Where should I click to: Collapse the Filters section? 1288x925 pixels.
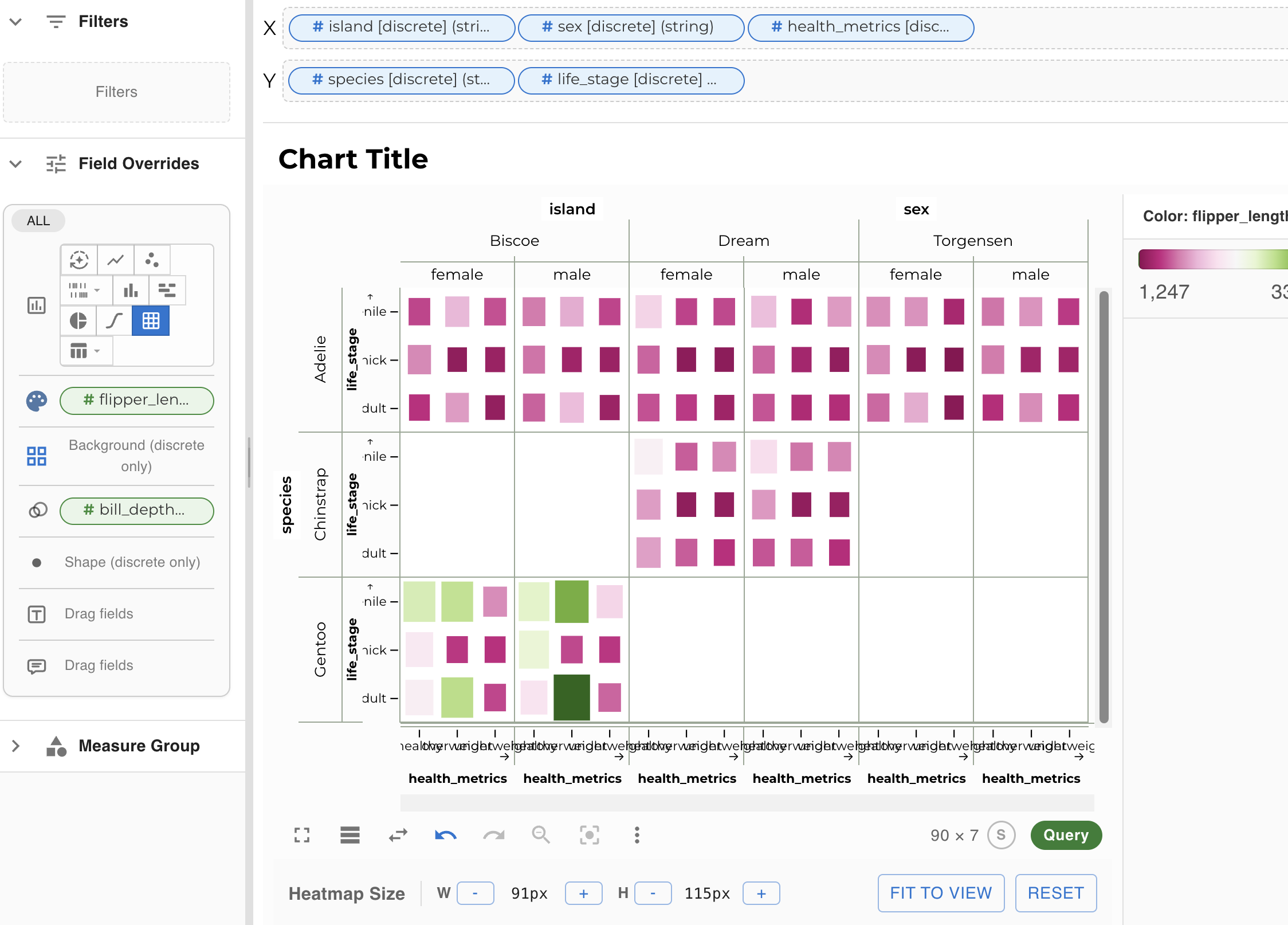[15, 22]
